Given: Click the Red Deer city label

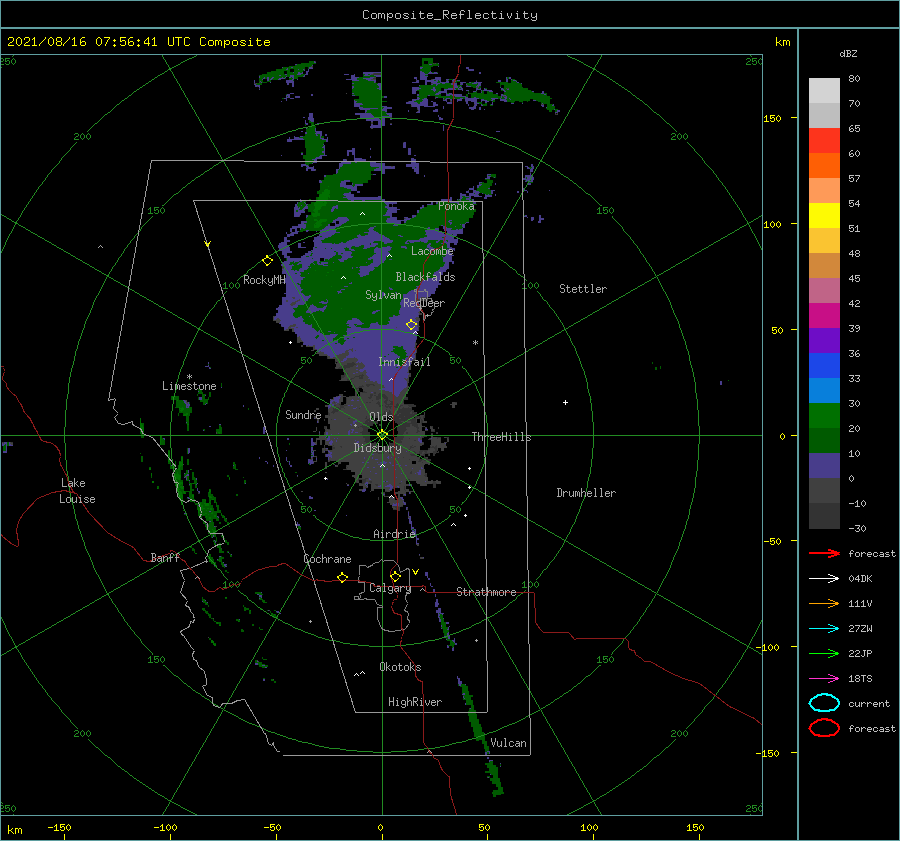Looking at the screenshot, I should point(424,303).
